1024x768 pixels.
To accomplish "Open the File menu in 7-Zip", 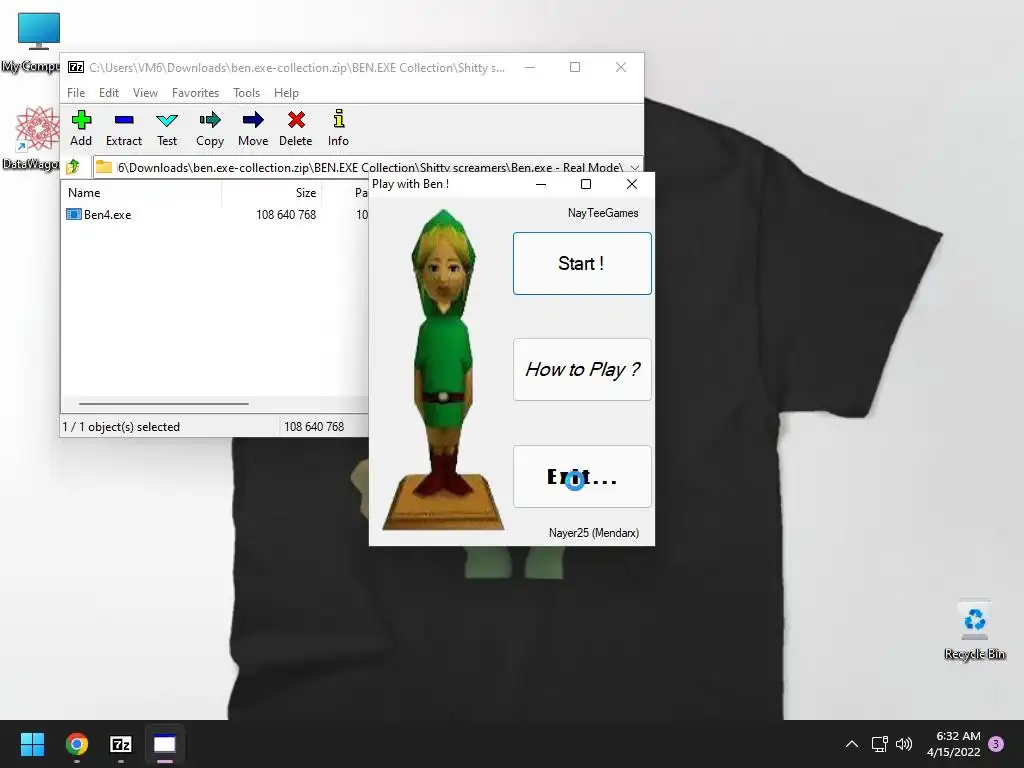I will [x=76, y=93].
